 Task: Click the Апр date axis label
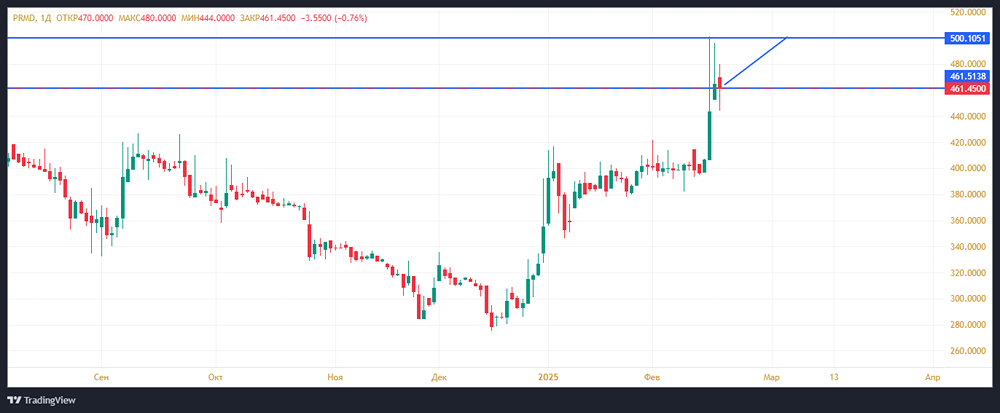click(x=932, y=377)
